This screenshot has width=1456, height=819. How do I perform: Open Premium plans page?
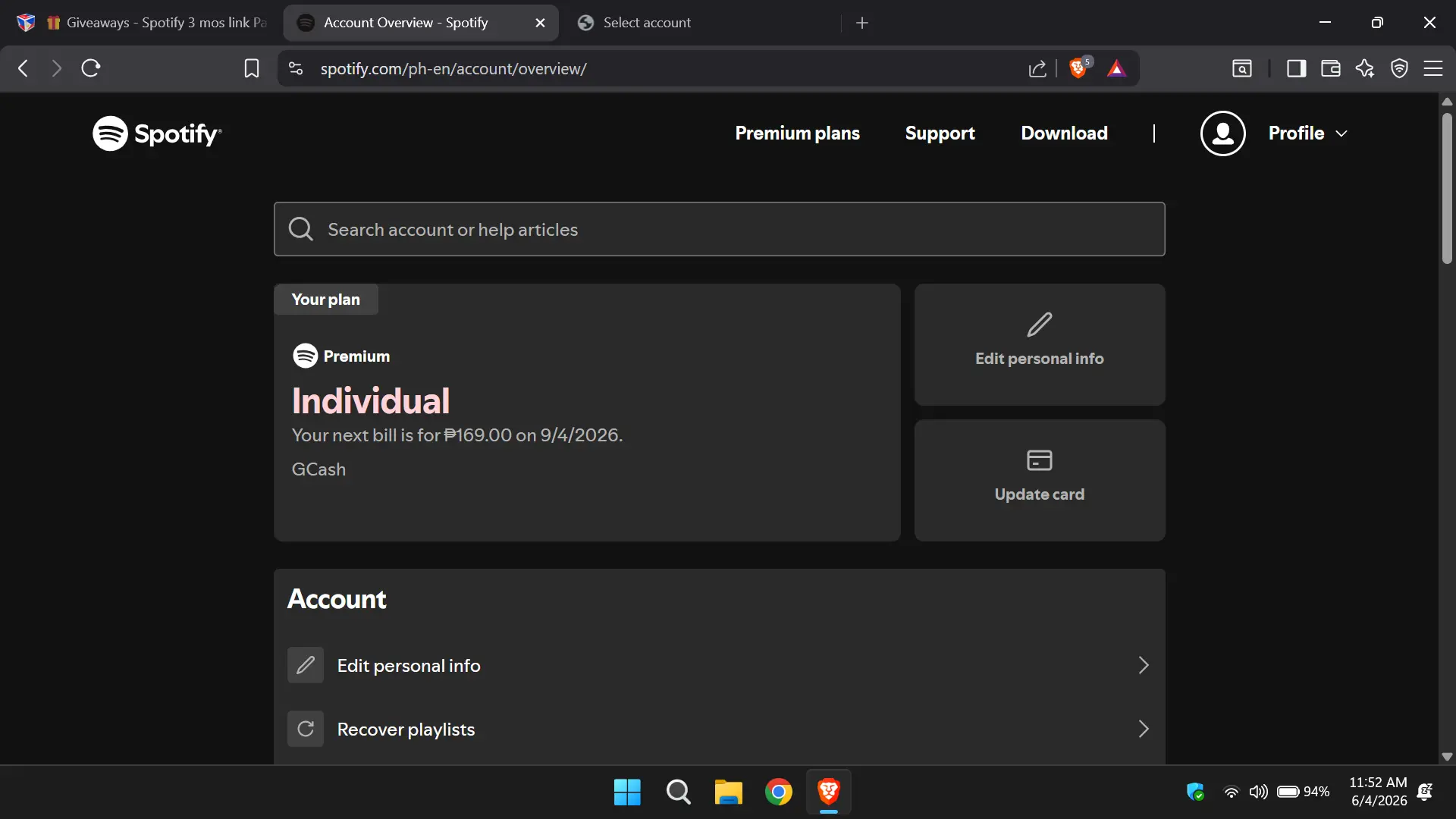pos(797,133)
